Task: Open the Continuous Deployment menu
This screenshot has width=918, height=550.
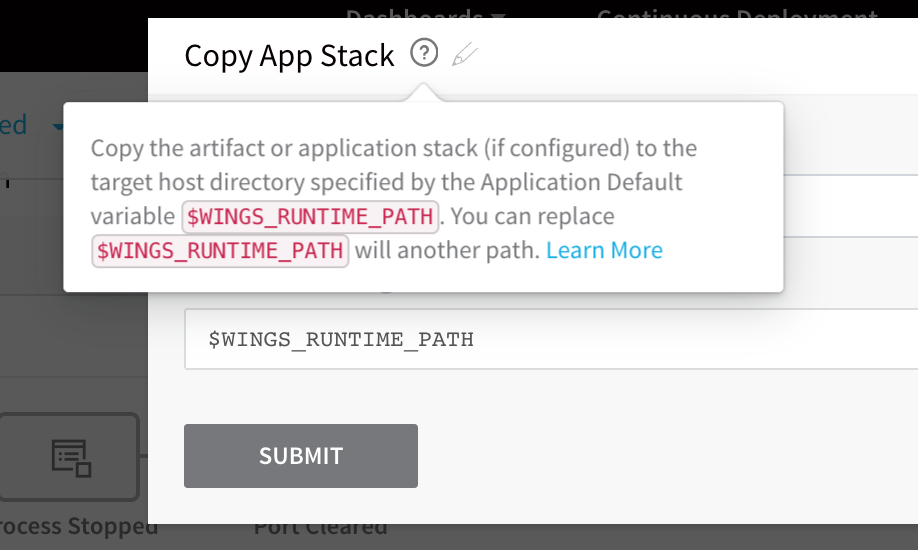Action: 737,13
